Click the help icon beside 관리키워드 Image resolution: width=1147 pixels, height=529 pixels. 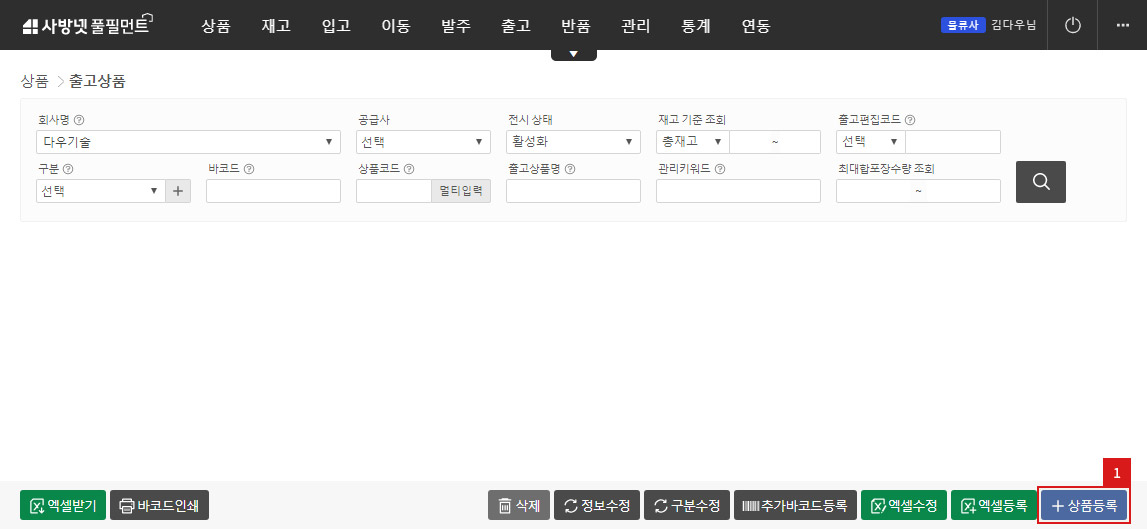click(x=720, y=169)
